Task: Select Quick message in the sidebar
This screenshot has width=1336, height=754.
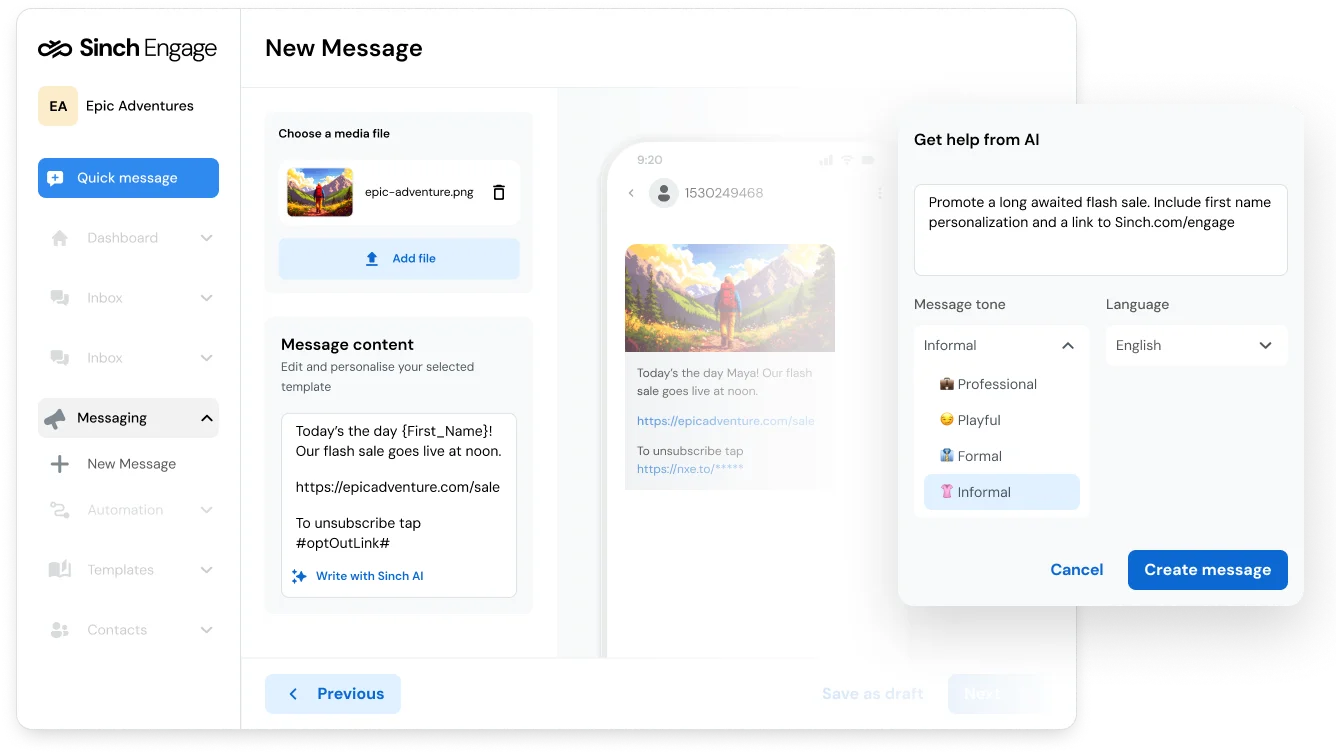Action: point(128,177)
